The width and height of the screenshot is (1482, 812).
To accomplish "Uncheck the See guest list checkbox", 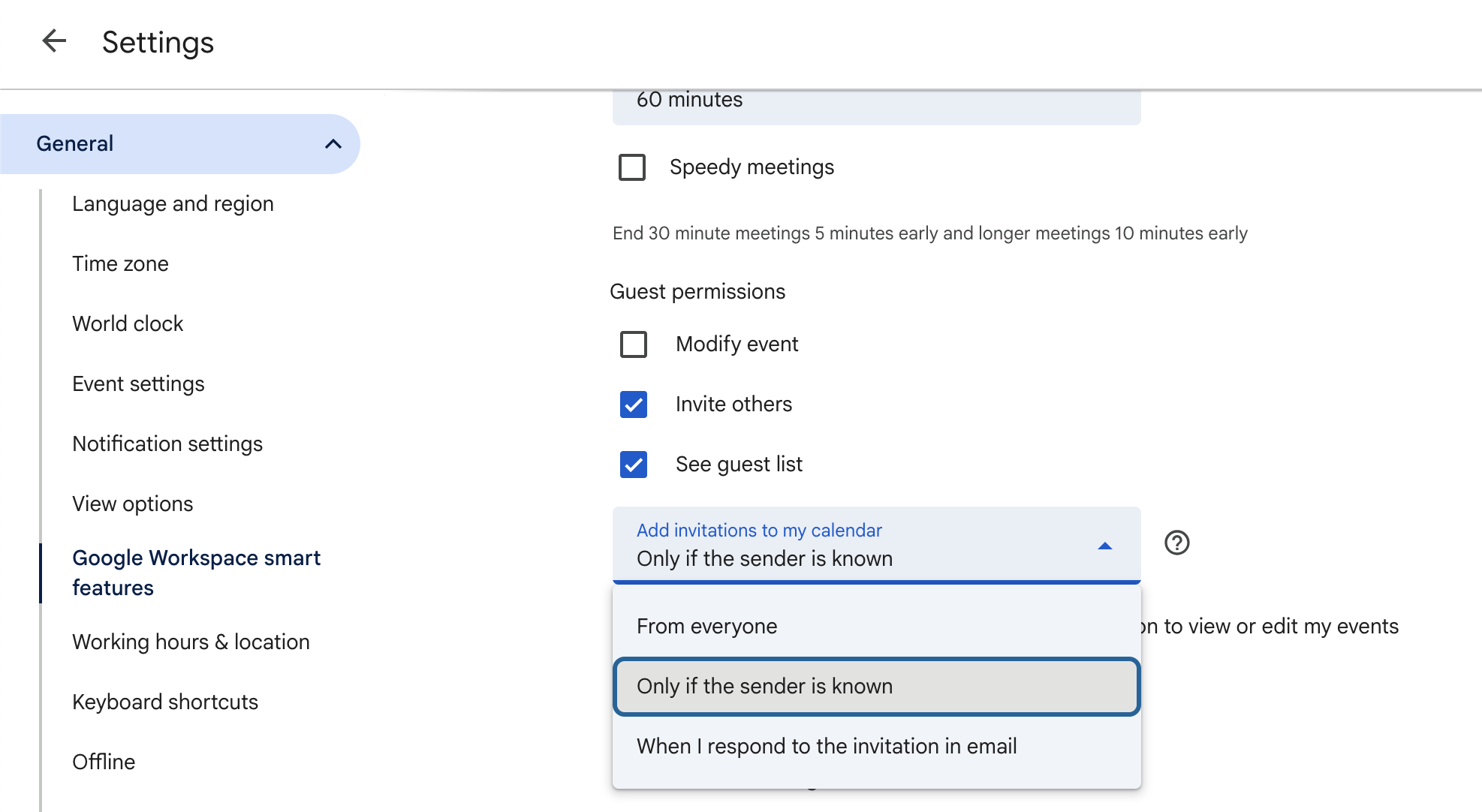I will (x=634, y=465).
